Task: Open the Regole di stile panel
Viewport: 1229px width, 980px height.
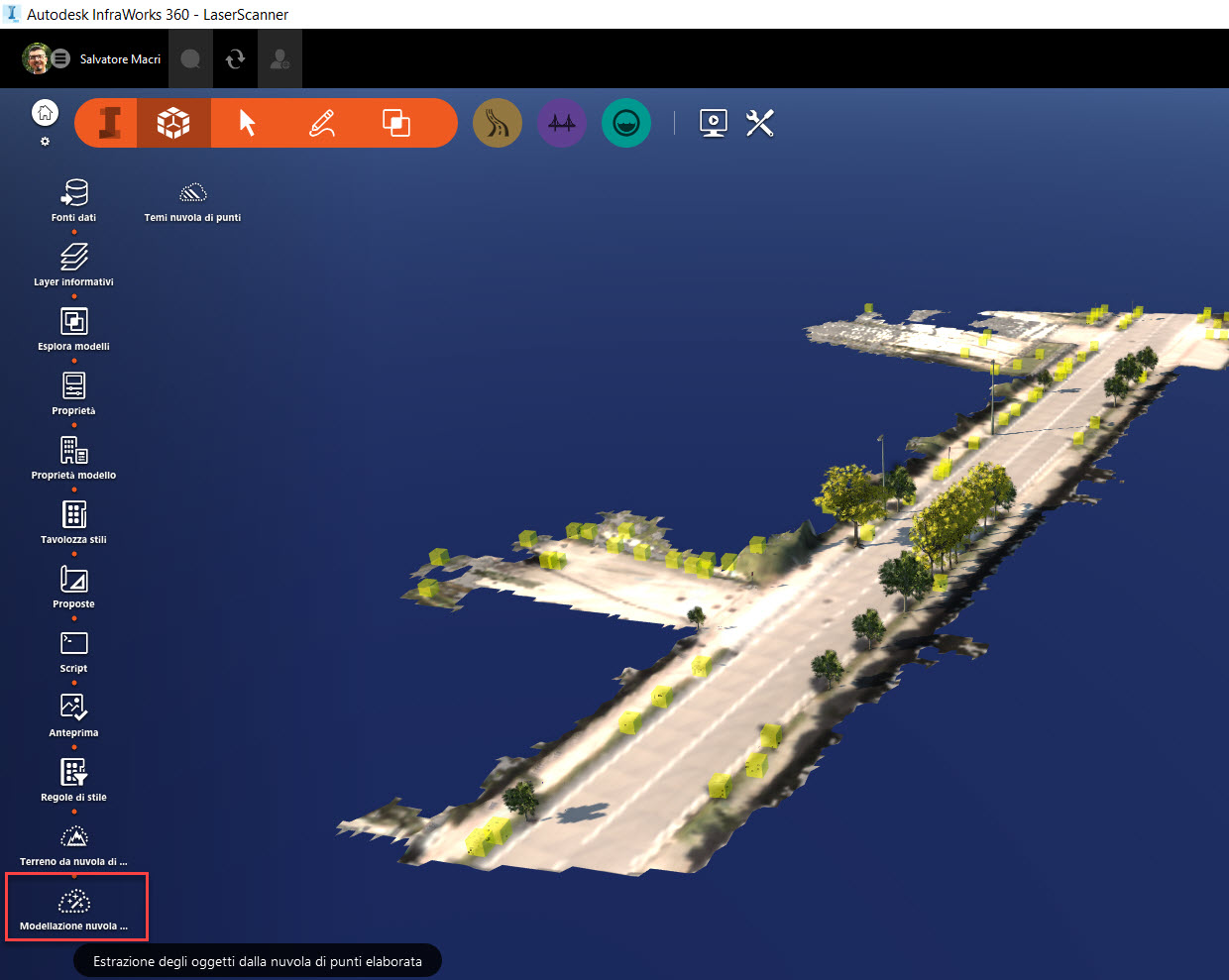Action: [73, 772]
